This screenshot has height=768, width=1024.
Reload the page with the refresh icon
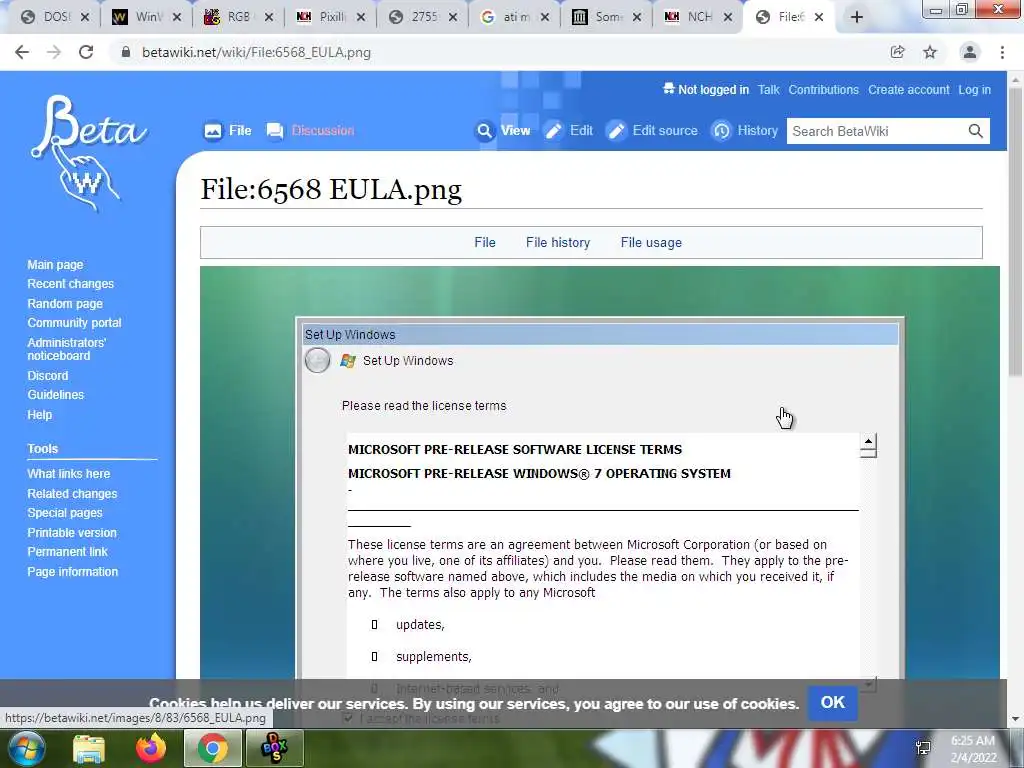tap(86, 52)
